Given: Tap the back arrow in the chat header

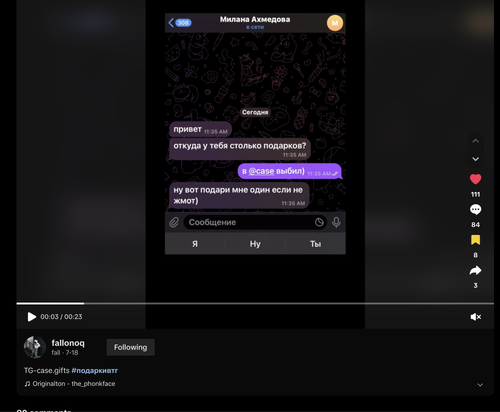Looking at the screenshot, I should pyautogui.click(x=171, y=23).
